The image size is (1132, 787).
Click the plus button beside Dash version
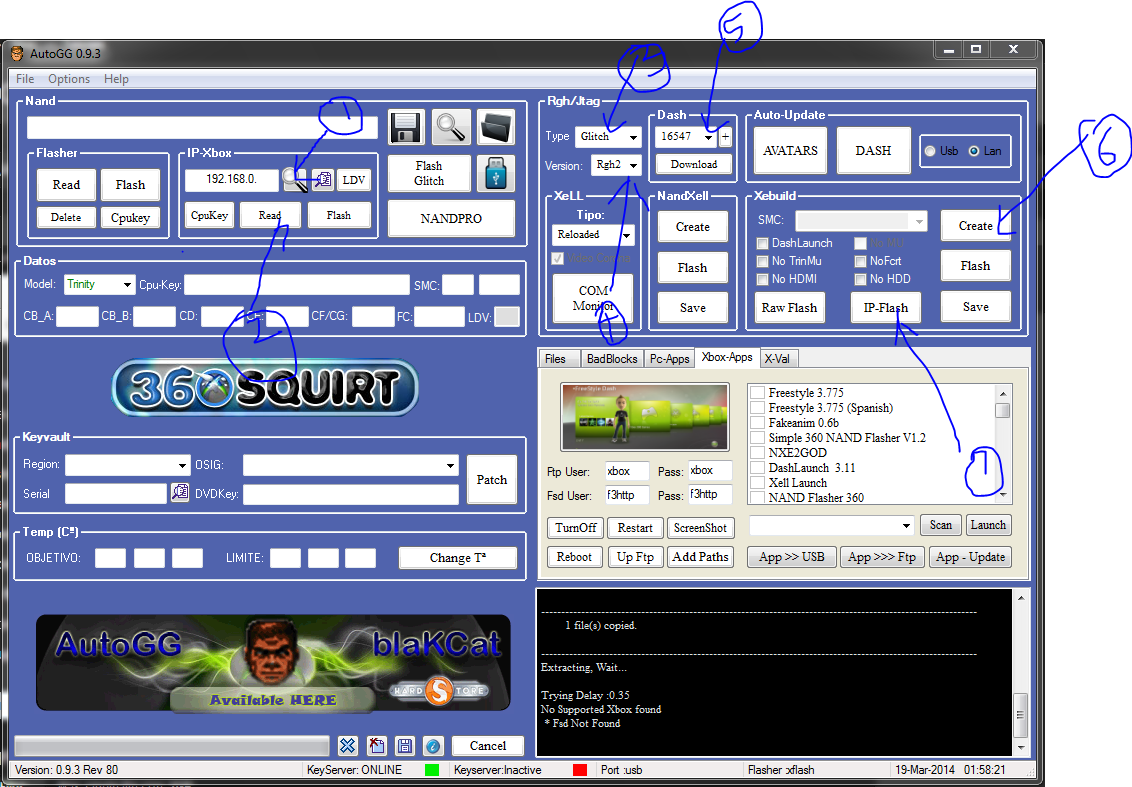[726, 136]
